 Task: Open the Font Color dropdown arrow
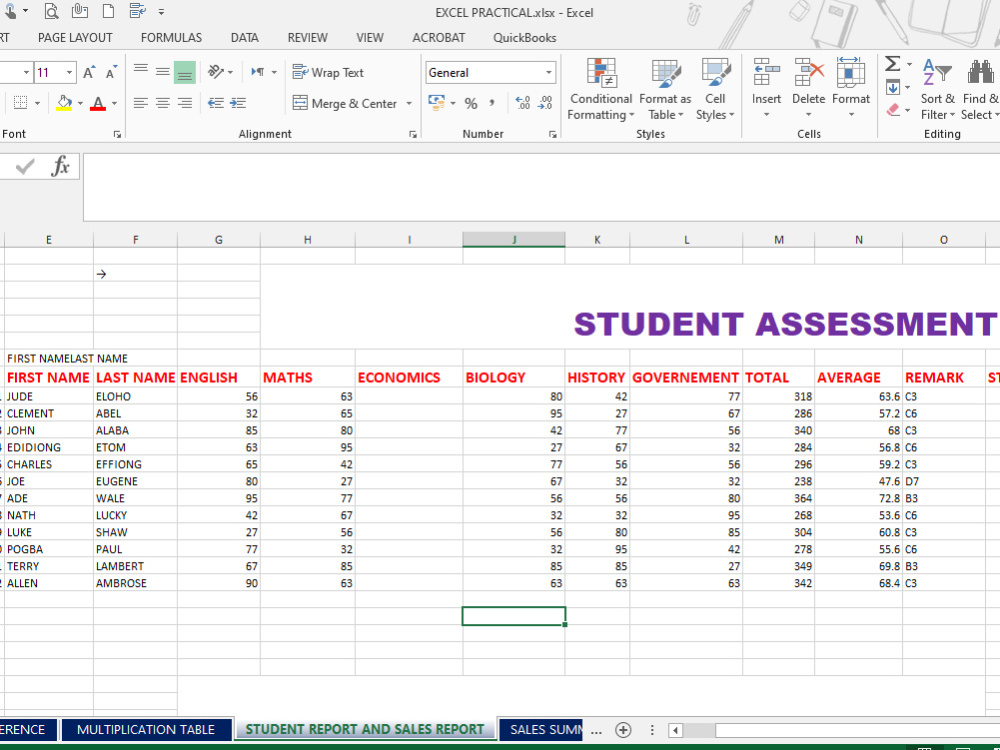point(114,103)
